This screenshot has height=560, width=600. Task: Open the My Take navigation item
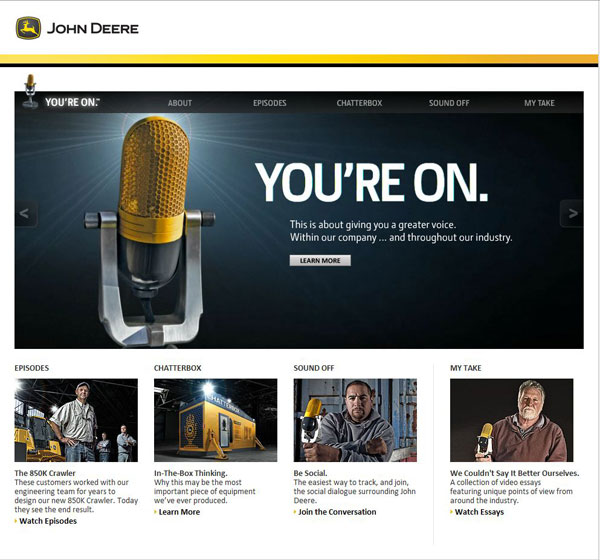[539, 103]
